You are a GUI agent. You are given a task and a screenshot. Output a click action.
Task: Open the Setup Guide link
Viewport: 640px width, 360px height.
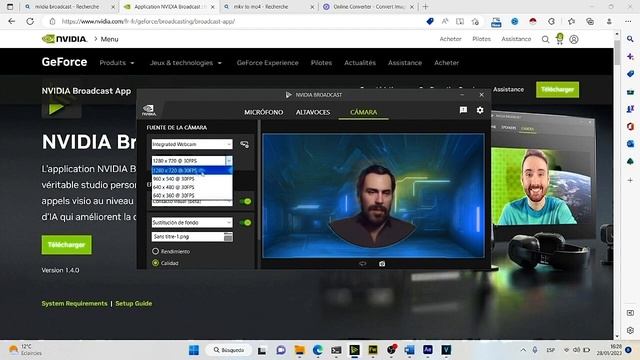click(133, 303)
